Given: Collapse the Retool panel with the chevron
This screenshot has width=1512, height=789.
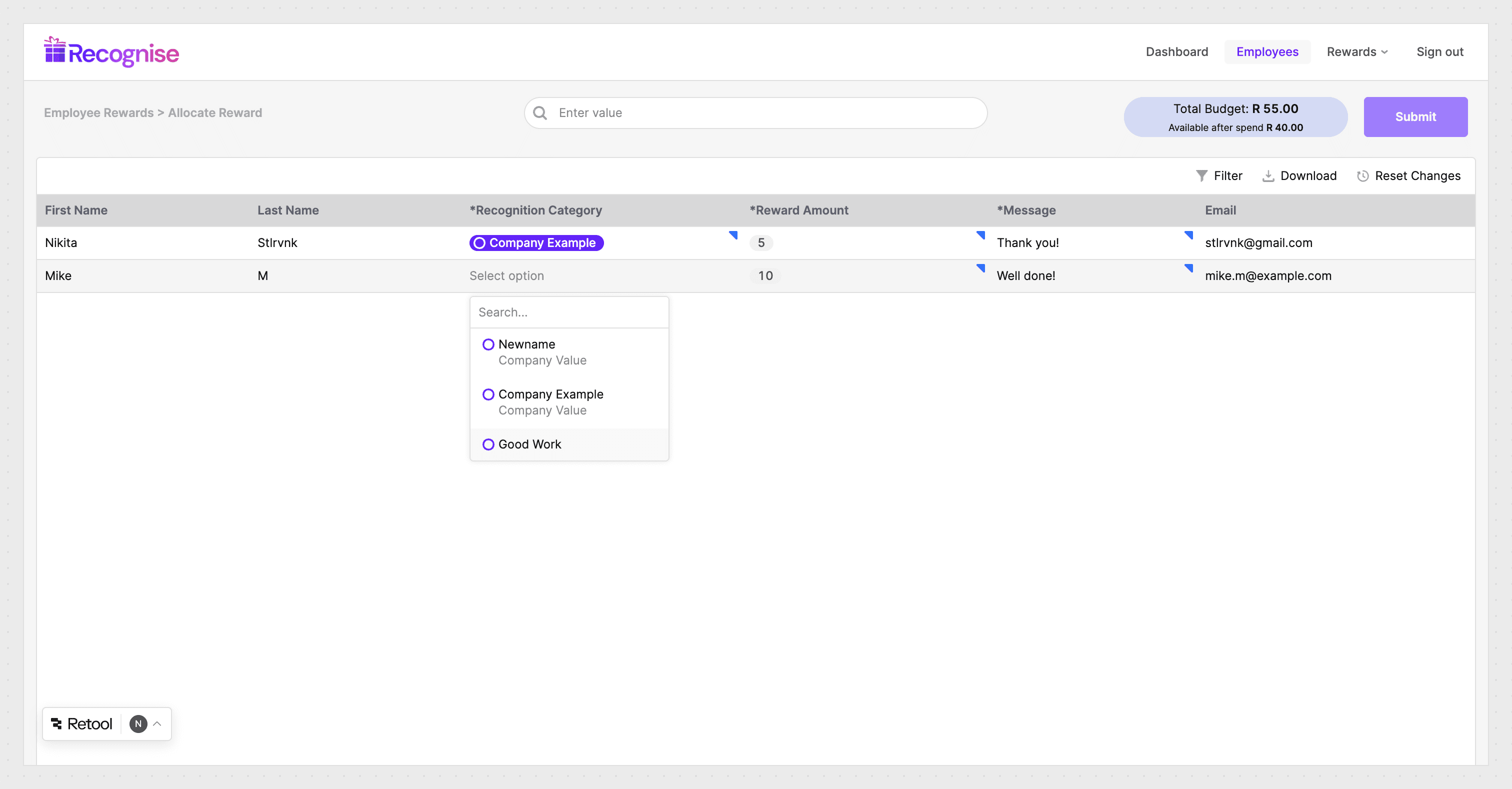Looking at the screenshot, I should pos(156,723).
